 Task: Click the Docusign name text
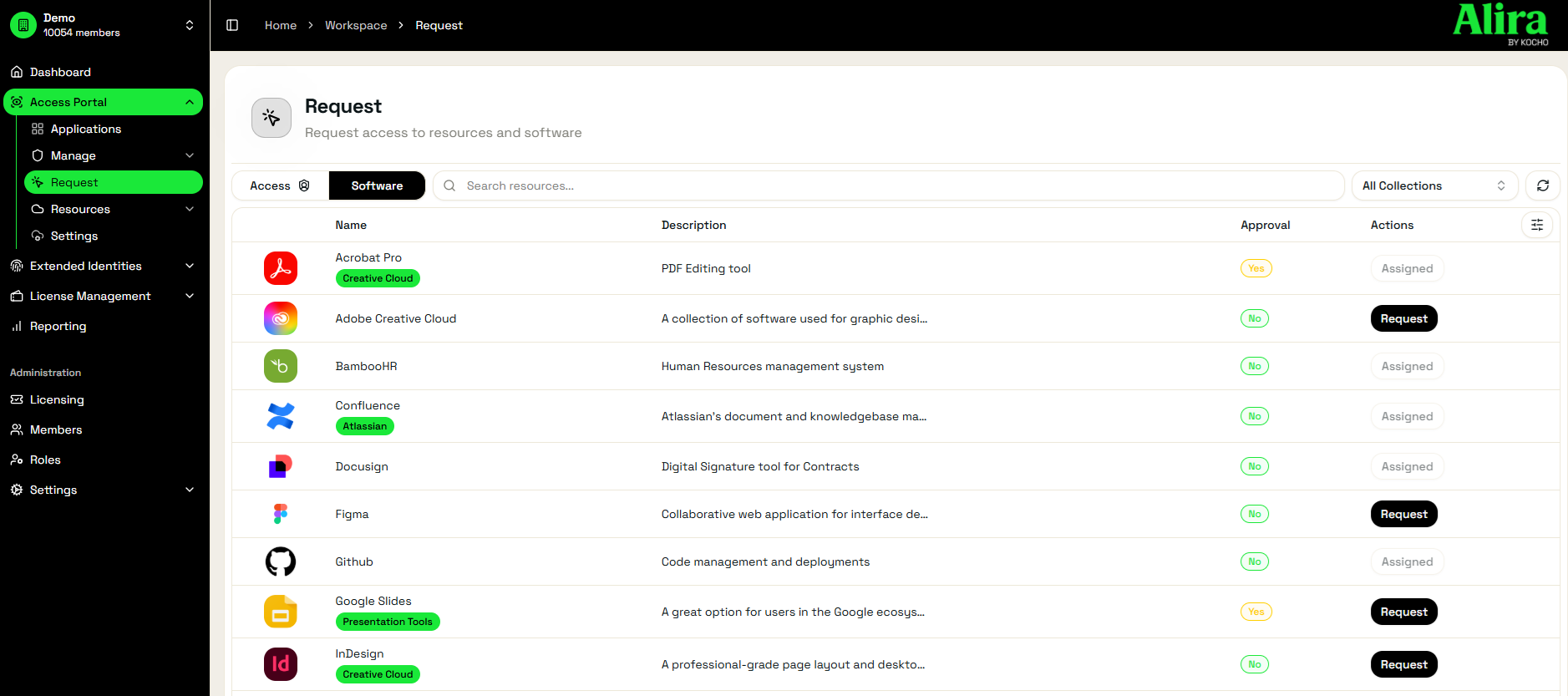point(362,466)
